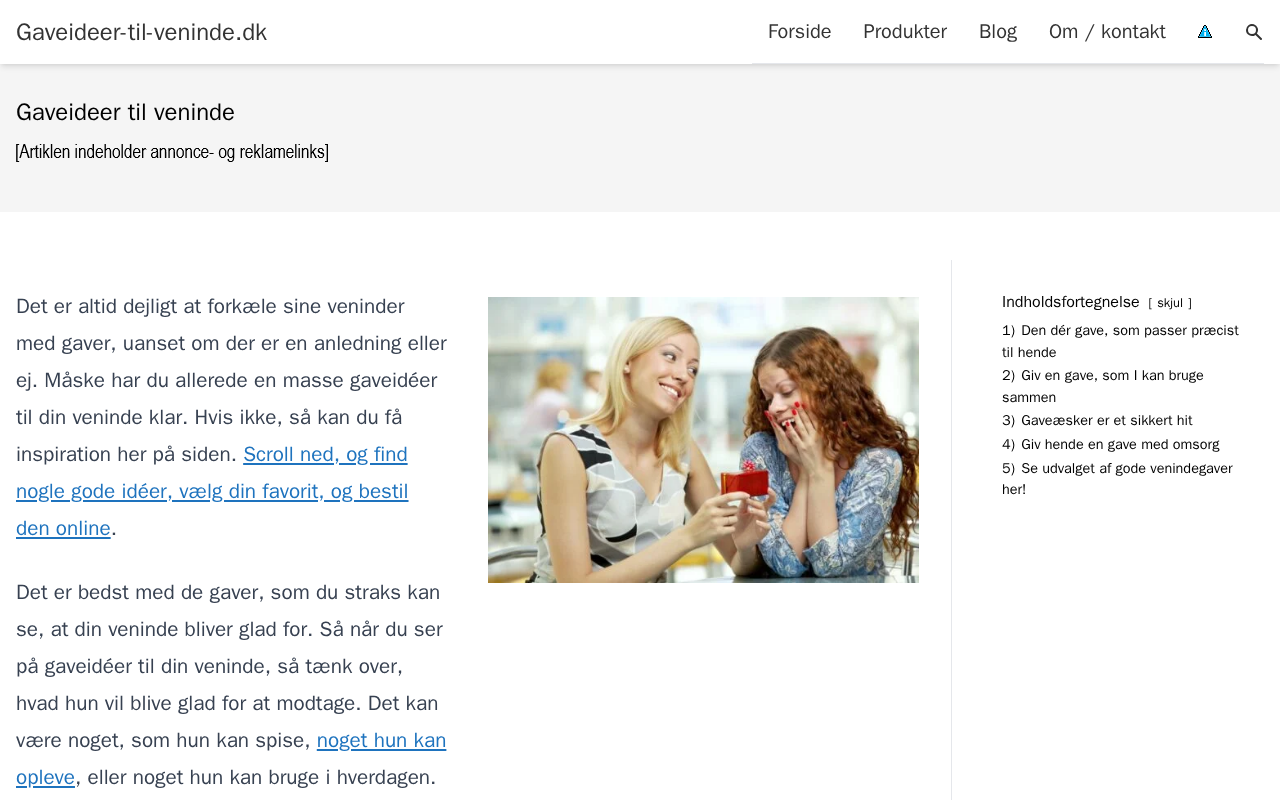This screenshot has width=1280, height=800.
Task: Open the Produkter menu item
Action: tap(905, 32)
